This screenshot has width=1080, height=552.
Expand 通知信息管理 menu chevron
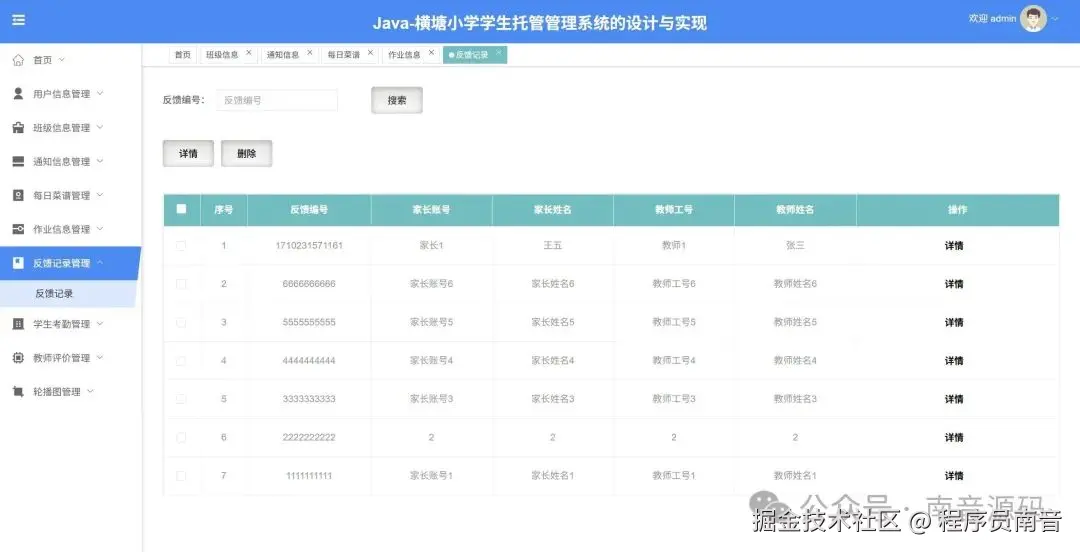(100, 161)
